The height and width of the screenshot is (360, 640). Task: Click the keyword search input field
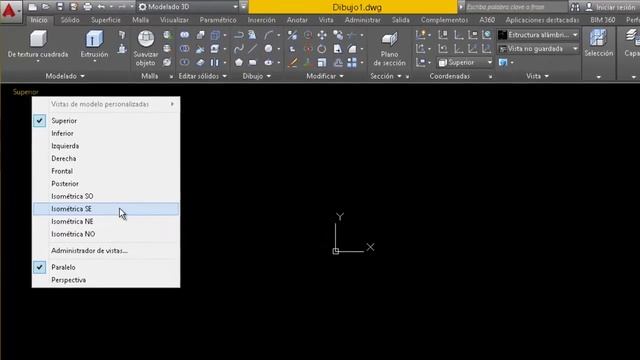[516, 7]
